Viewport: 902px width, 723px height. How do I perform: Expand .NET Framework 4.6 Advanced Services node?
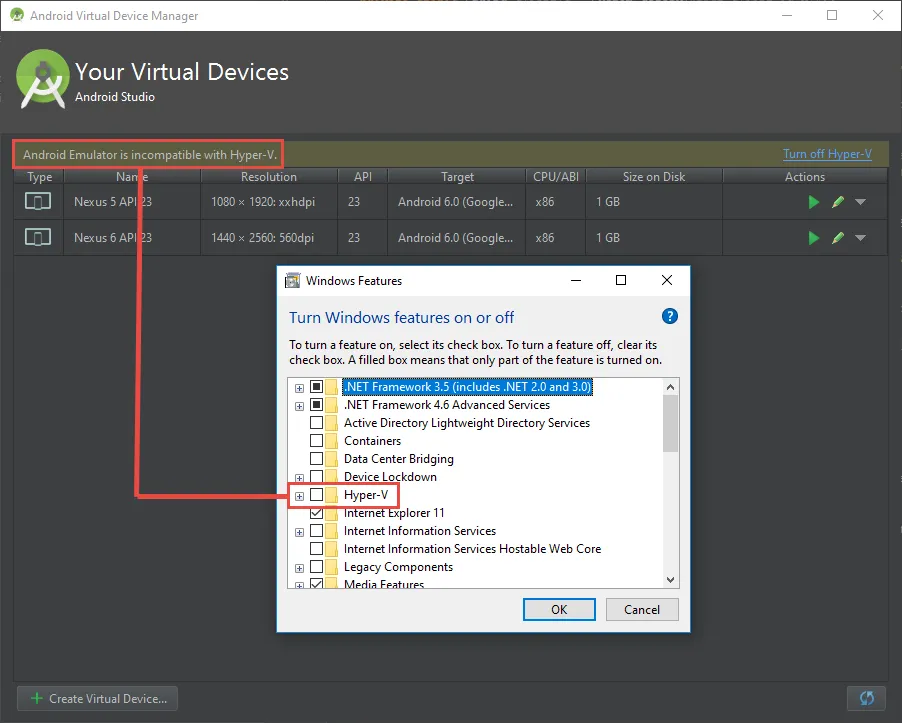click(x=299, y=406)
